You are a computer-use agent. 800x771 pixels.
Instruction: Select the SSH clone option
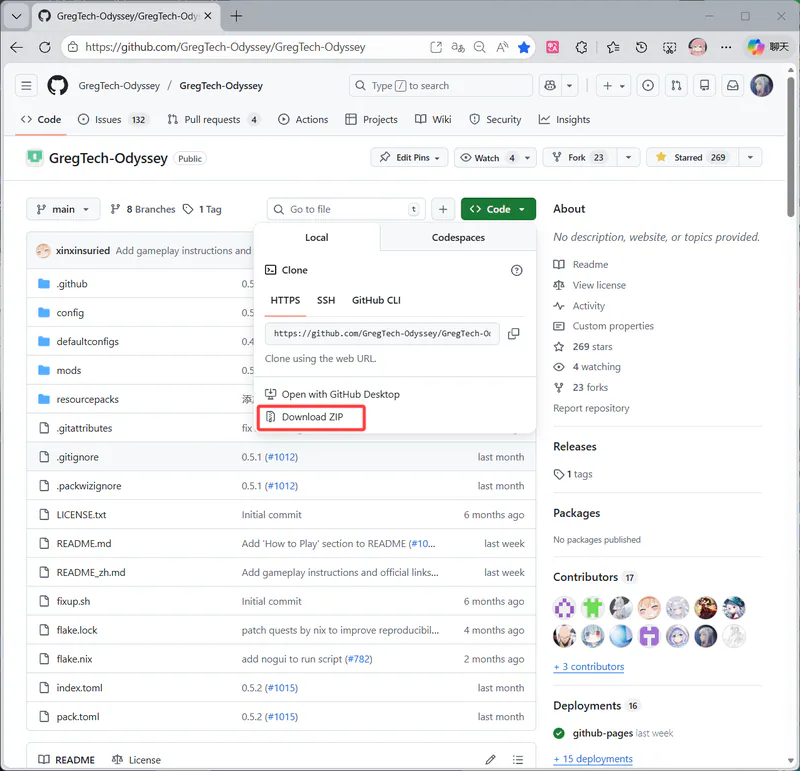(x=326, y=301)
